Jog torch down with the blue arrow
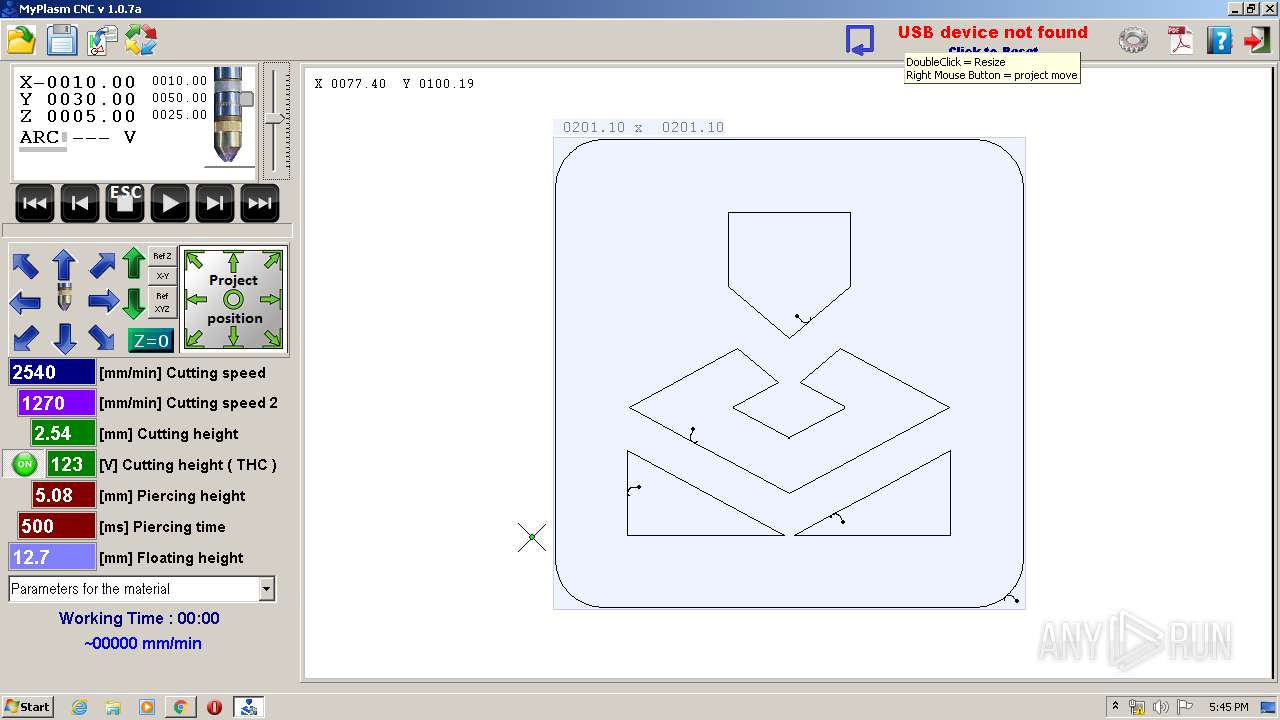Viewport: 1280px width, 720px height. point(64,338)
